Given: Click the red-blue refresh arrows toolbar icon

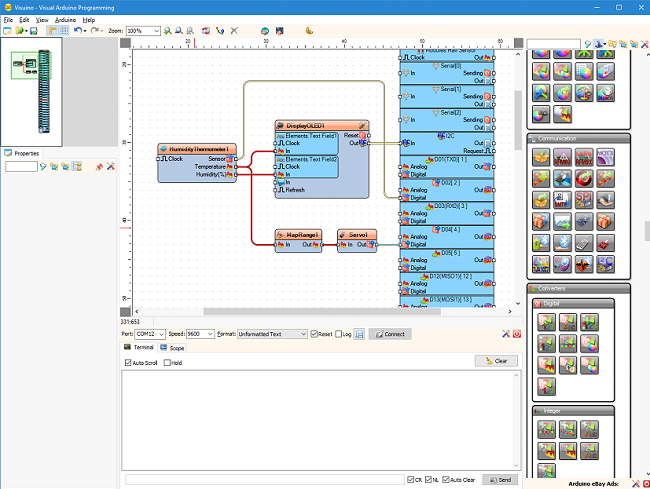Looking at the screenshot, I should pos(206,31).
